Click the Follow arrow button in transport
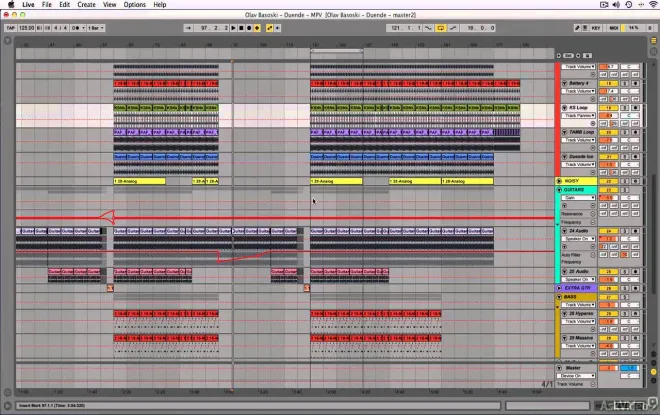Image resolution: width=660 pixels, height=415 pixels. pyautogui.click(x=188, y=28)
